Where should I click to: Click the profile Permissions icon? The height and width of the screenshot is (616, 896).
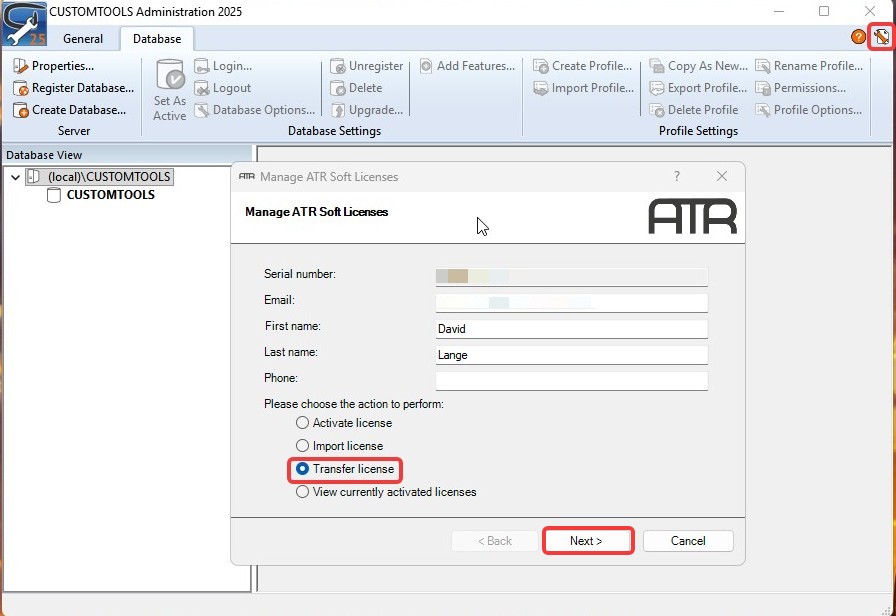tap(762, 88)
